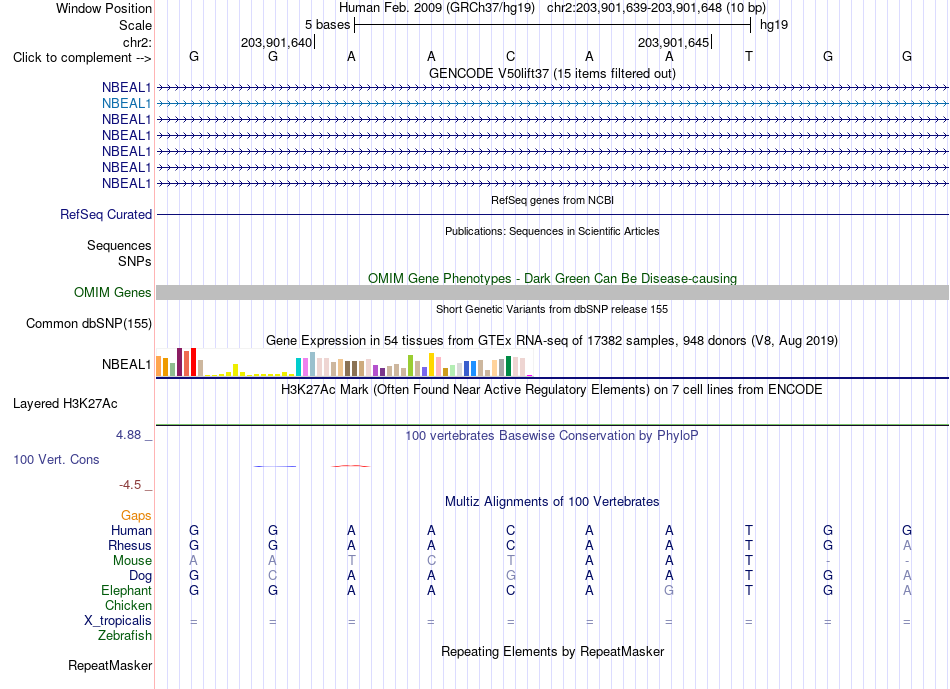
Task: Click the 203,901,645 position marker
Action: click(x=673, y=42)
